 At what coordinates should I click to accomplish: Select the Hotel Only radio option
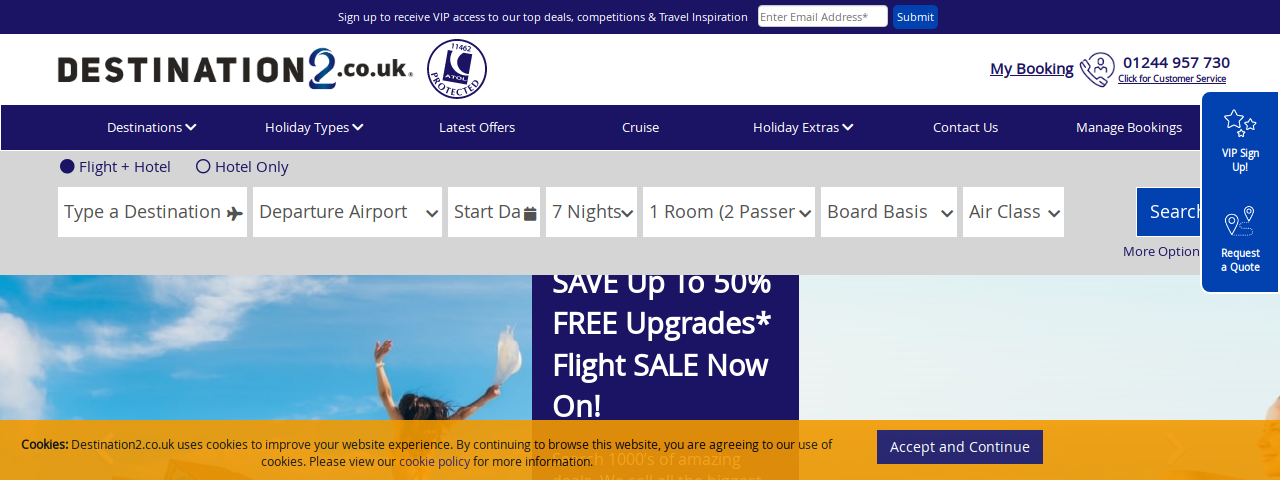(203, 166)
